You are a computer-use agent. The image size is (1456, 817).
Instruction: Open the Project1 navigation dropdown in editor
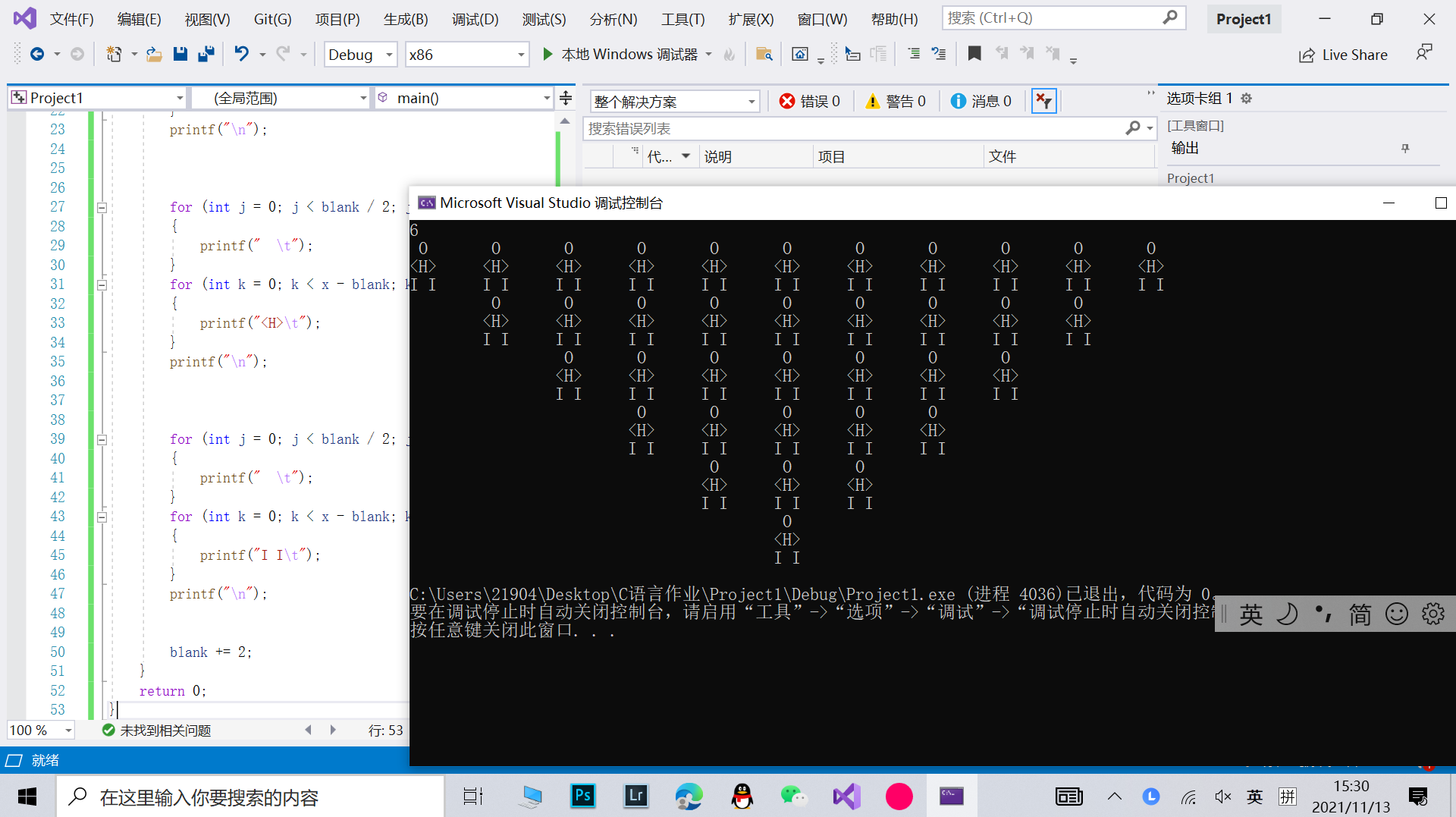[x=97, y=98]
